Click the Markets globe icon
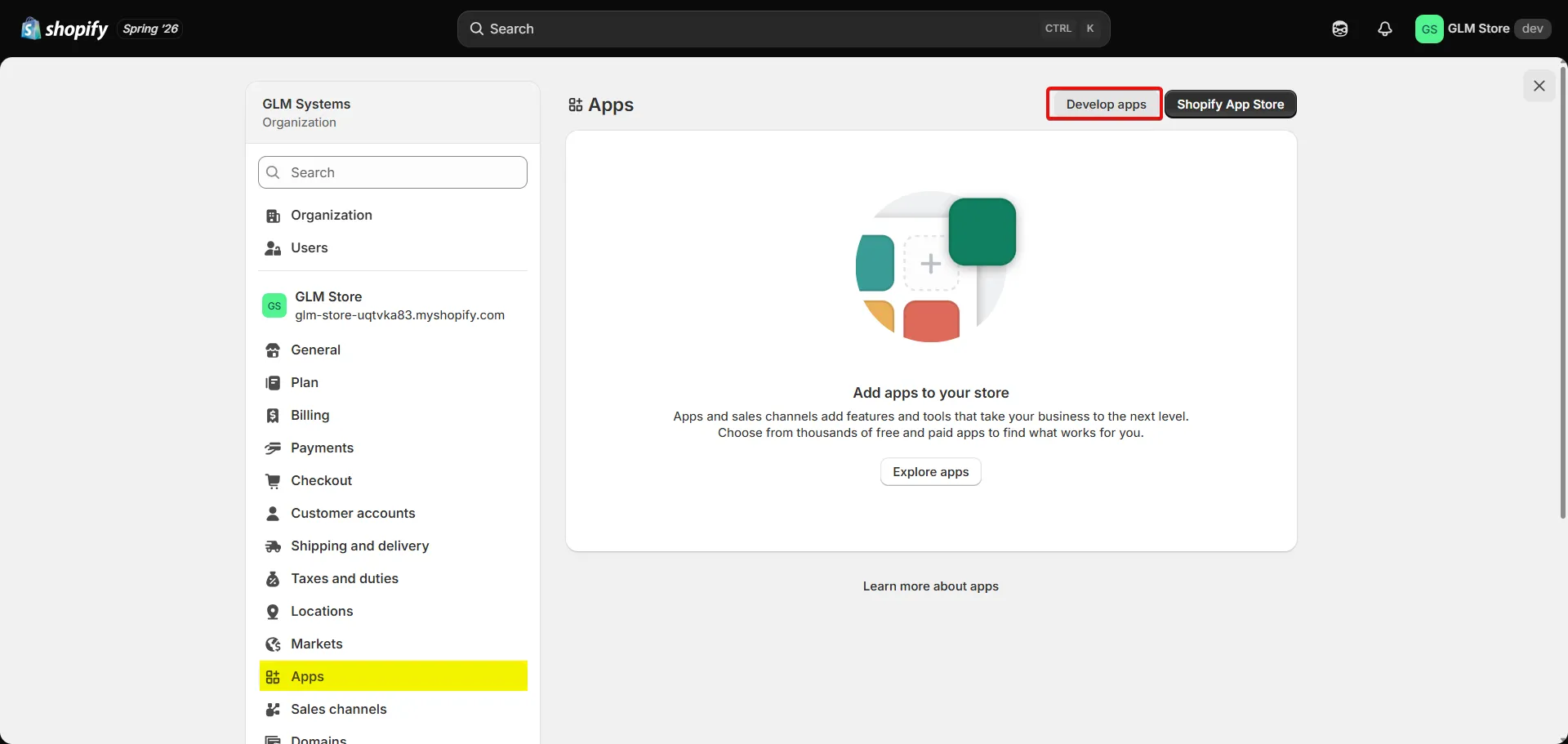The image size is (1568, 744). [x=273, y=644]
